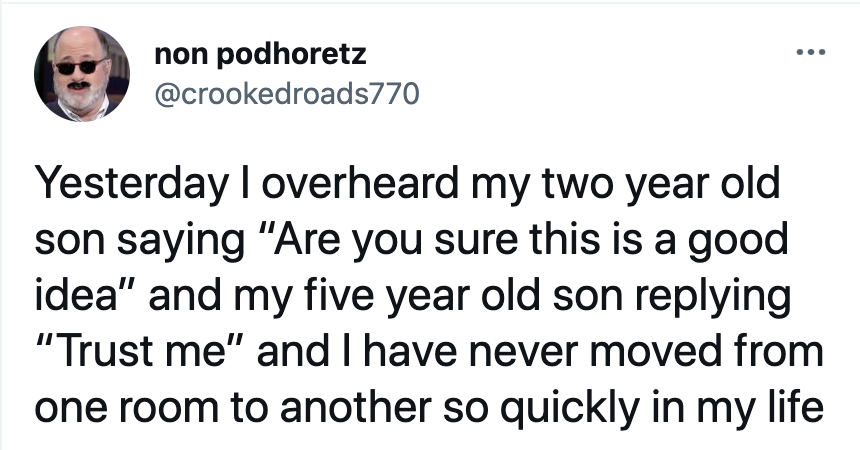Visit the @crookedroads770 handle link

pyautogui.click(x=287, y=93)
